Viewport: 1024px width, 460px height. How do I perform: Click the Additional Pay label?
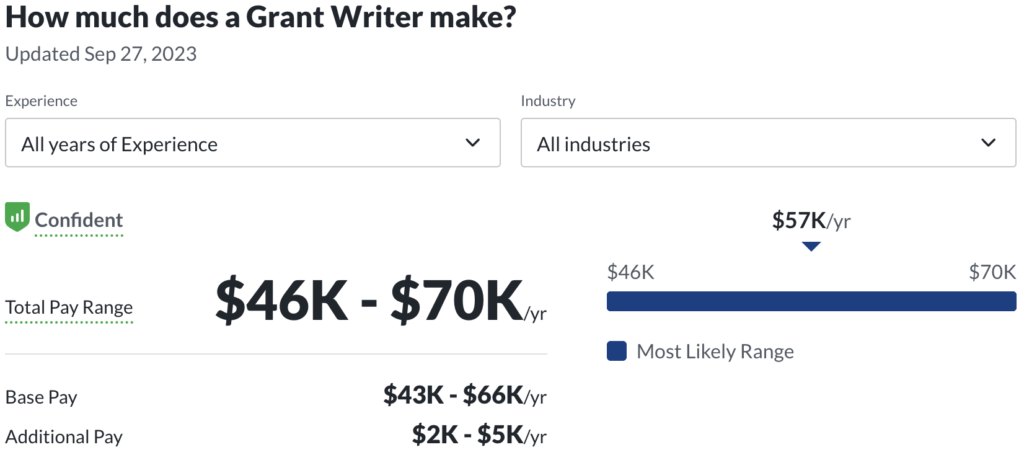(64, 436)
